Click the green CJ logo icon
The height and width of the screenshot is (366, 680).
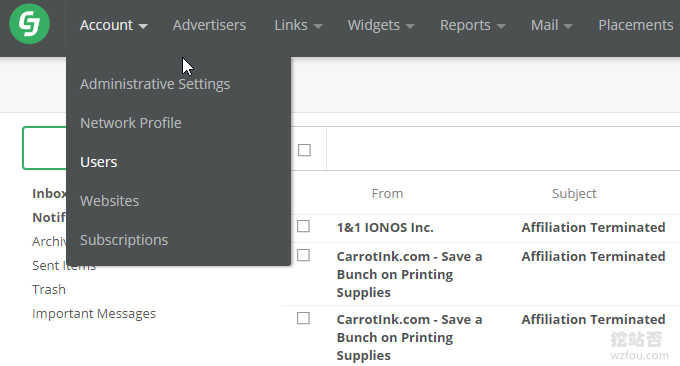pyautogui.click(x=29, y=24)
